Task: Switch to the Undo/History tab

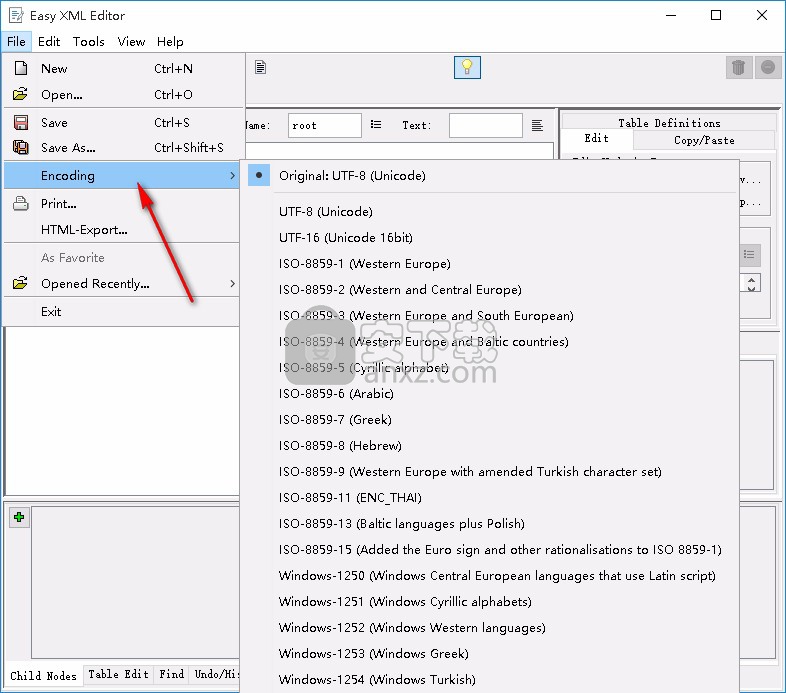Action: coord(216,674)
